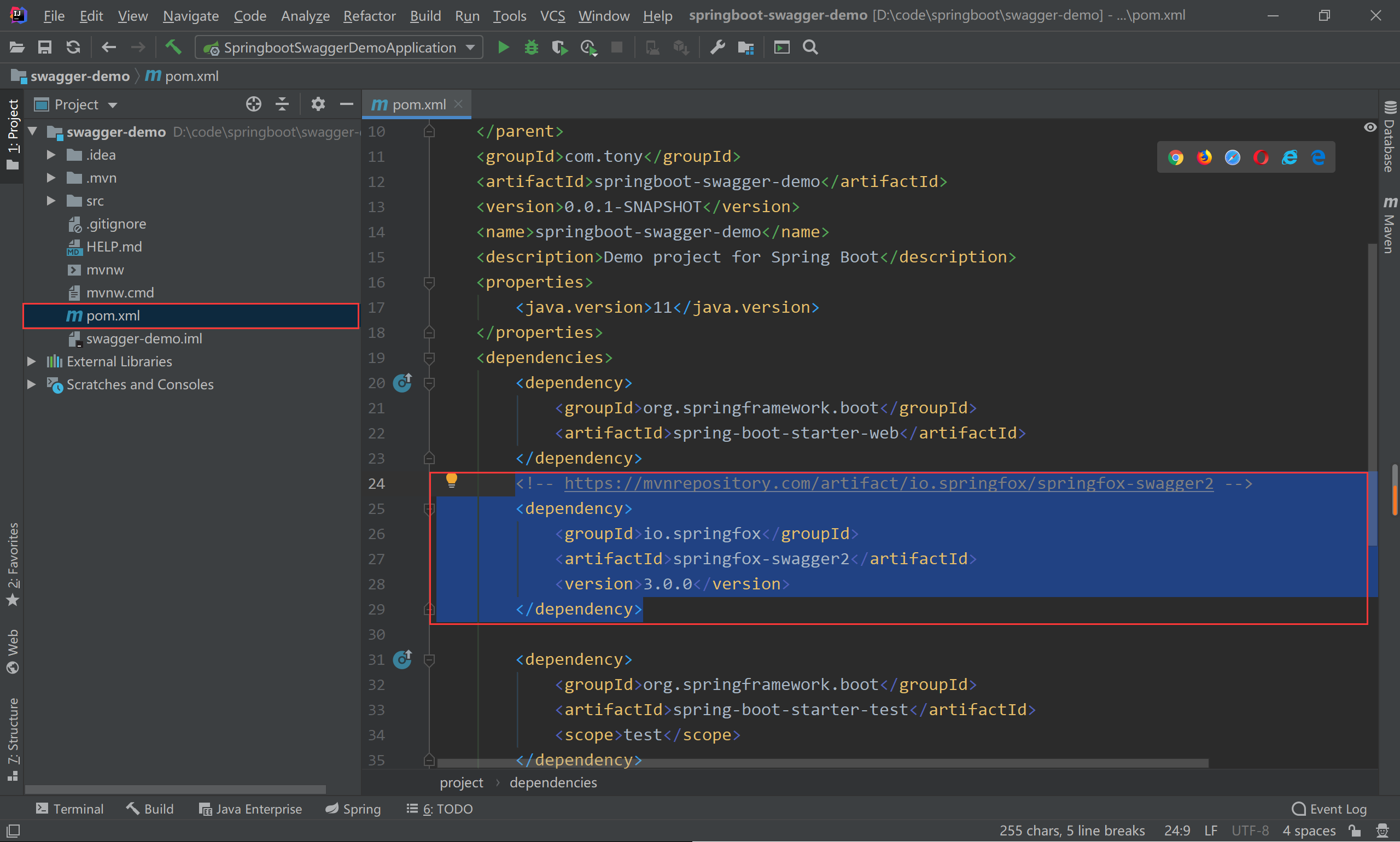Expand the src folder in project tree

click(x=51, y=201)
